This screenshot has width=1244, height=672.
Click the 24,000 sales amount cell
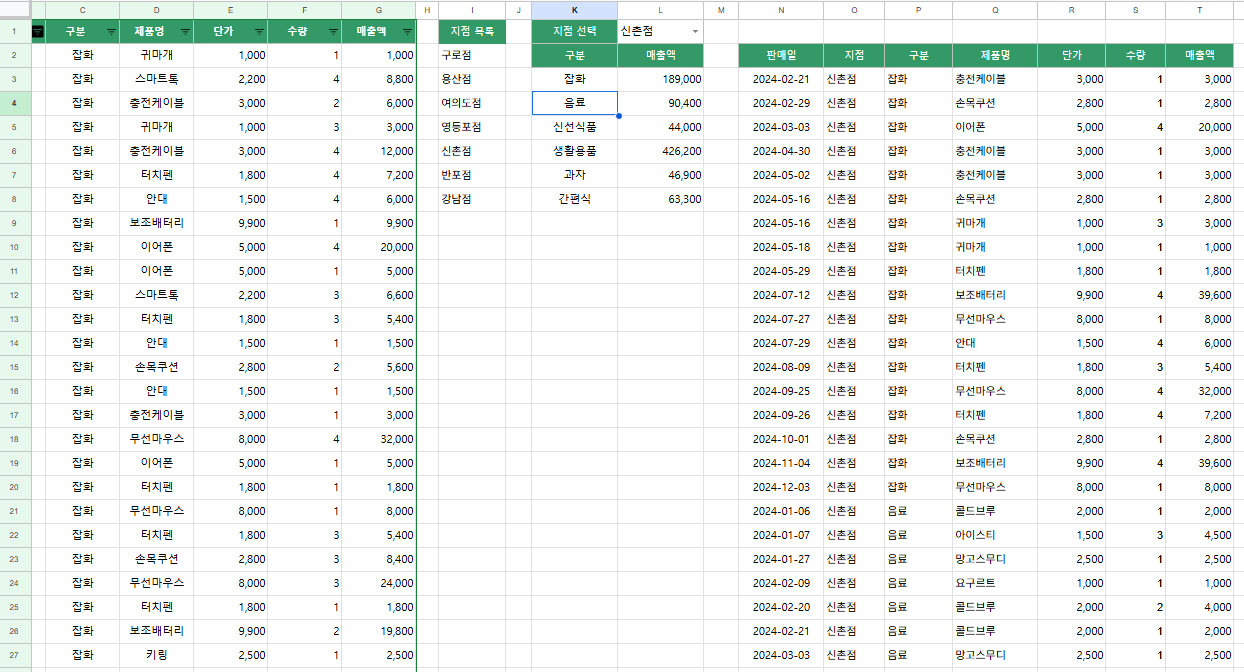coord(379,583)
